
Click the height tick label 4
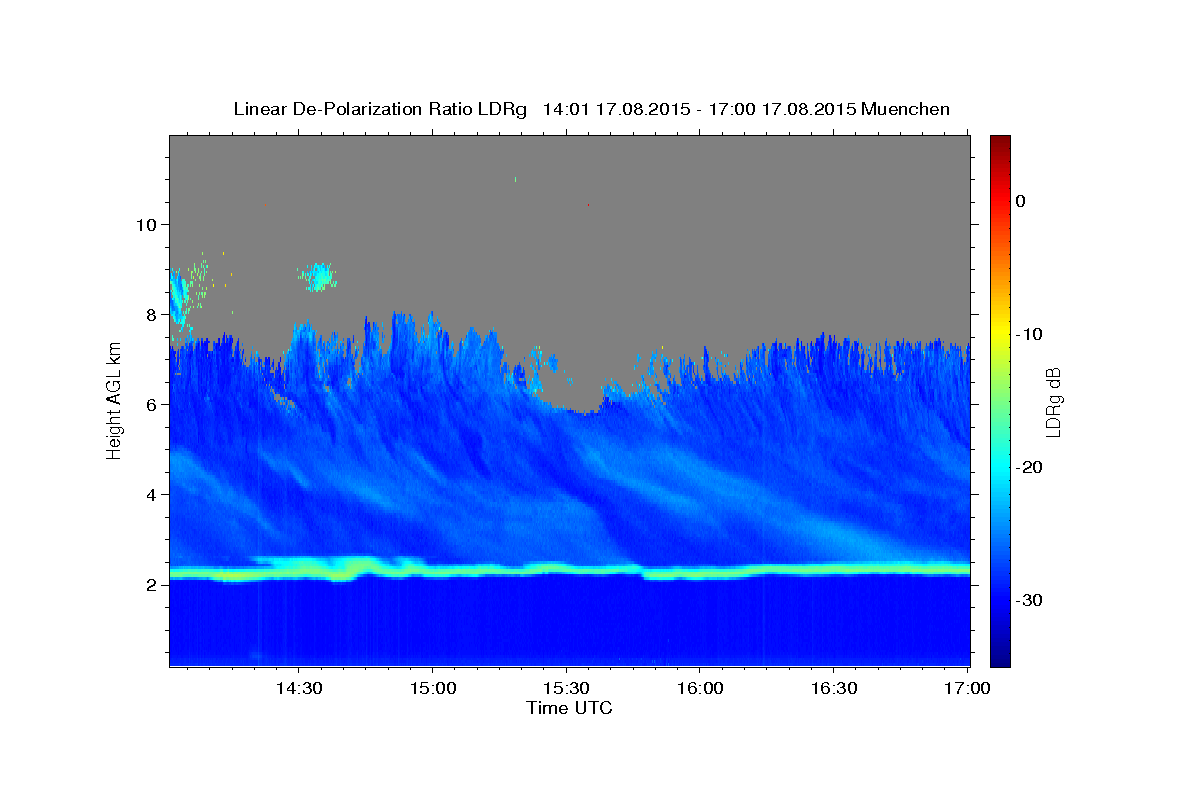[x=151, y=495]
